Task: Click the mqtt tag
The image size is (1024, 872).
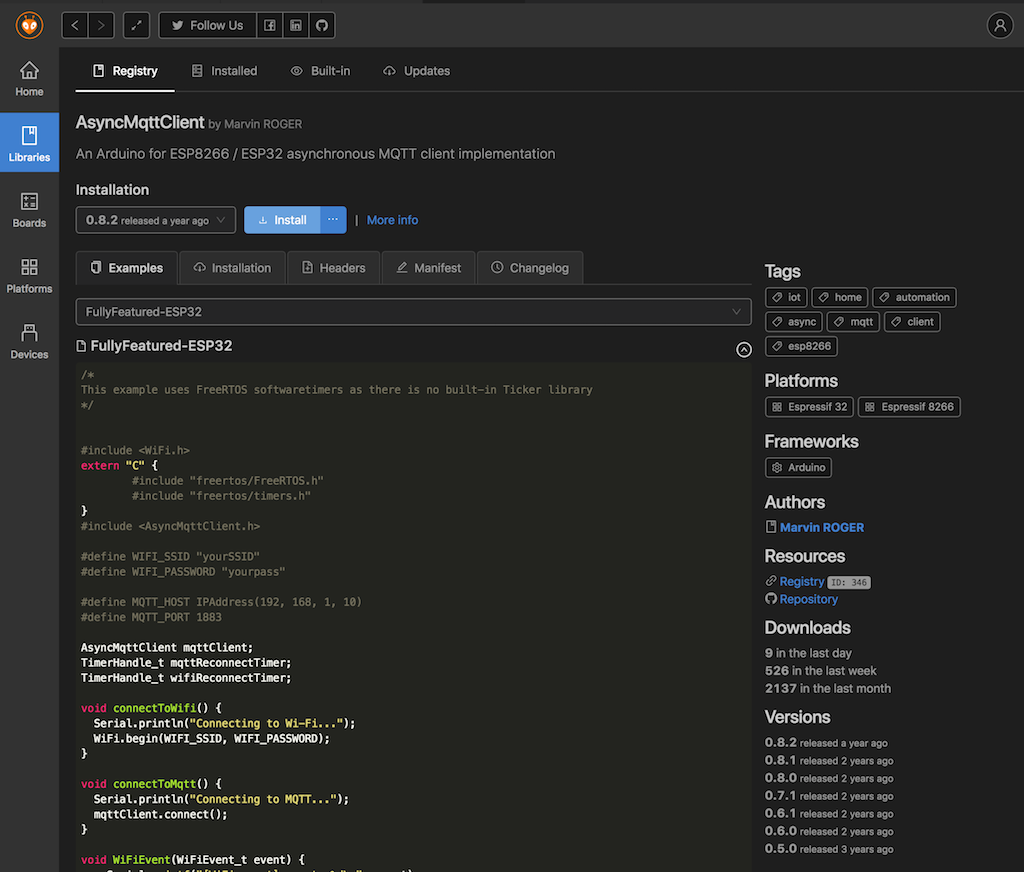Action: pyautogui.click(x=854, y=321)
